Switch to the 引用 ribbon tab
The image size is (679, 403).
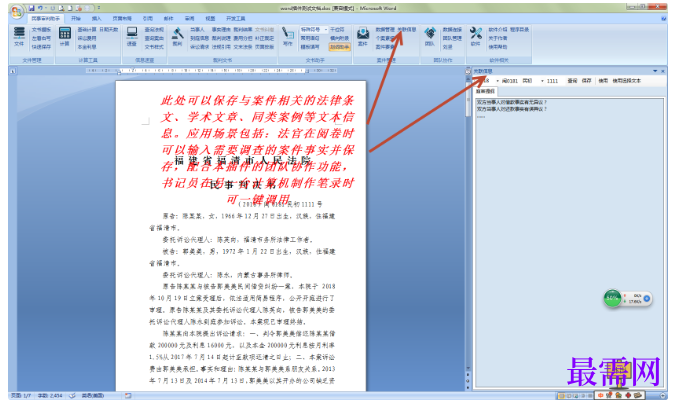click(x=148, y=19)
